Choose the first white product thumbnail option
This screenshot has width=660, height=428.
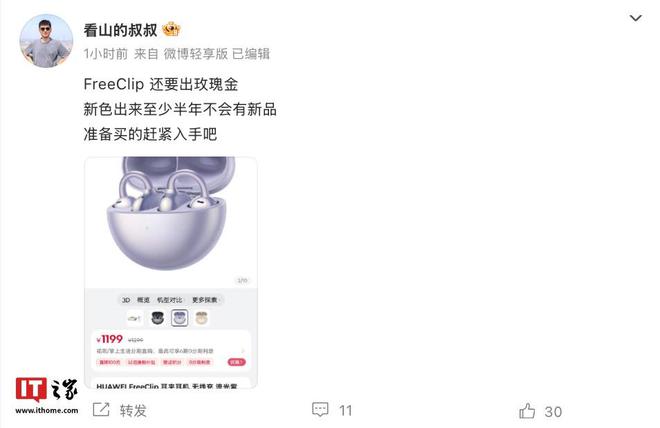pyautogui.click(x=135, y=318)
